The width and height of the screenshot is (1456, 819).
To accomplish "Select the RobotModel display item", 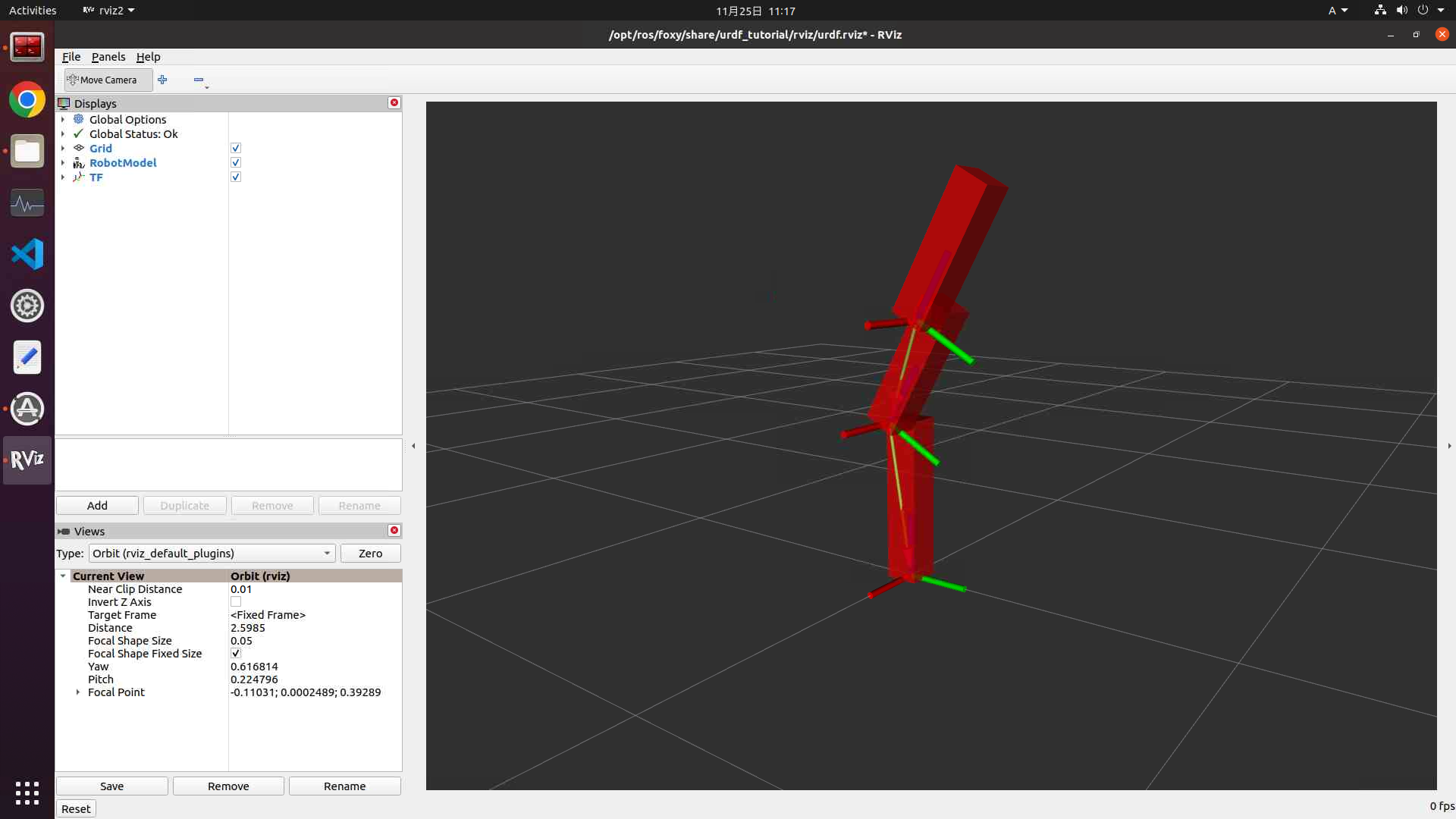I will [x=123, y=163].
